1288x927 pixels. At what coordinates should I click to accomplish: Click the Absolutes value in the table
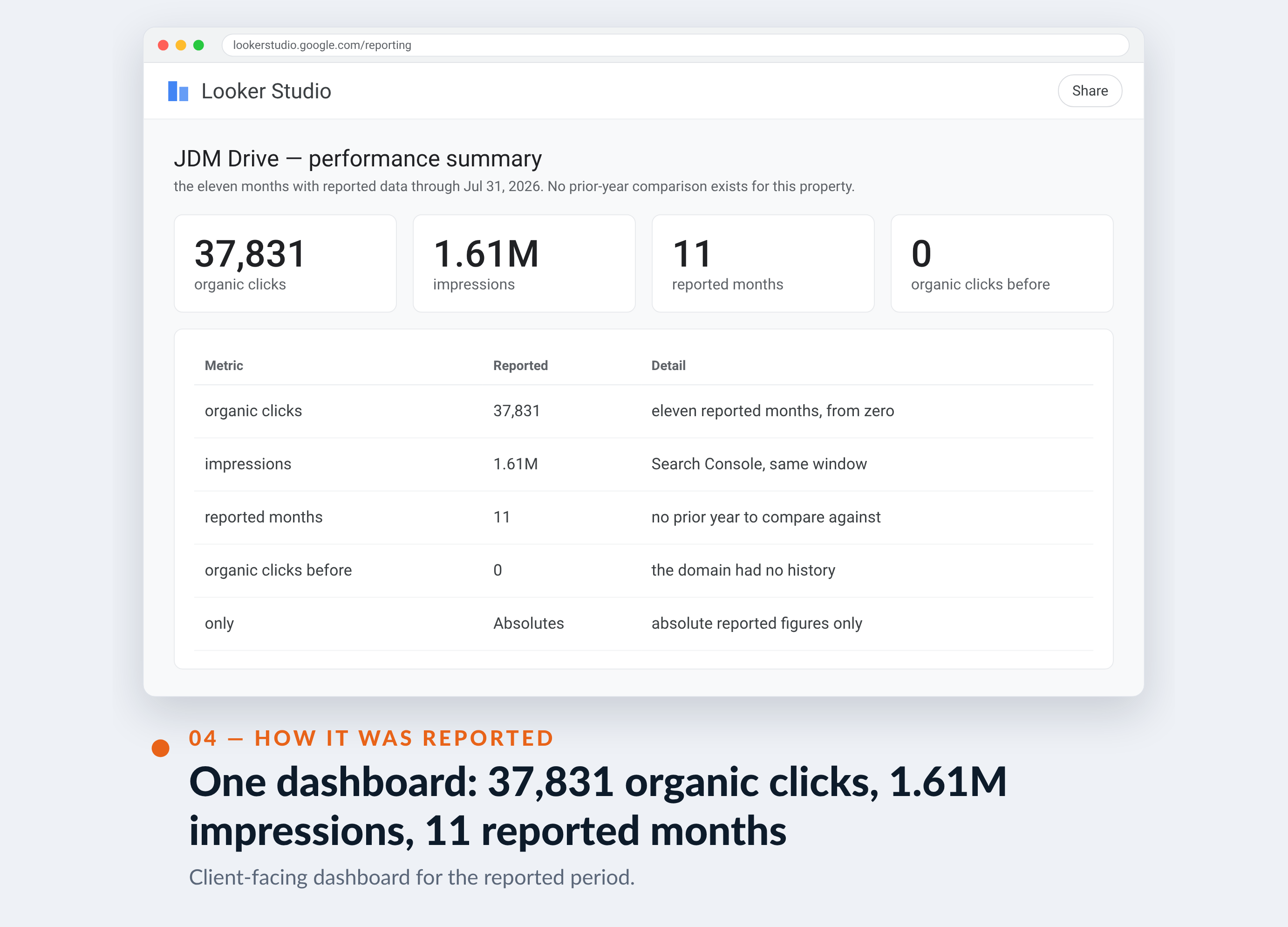(528, 623)
